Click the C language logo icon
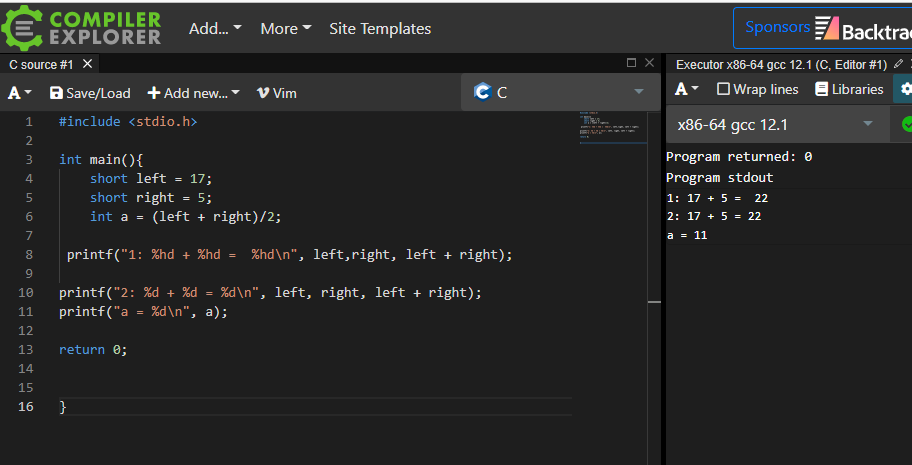The width and height of the screenshot is (912, 465). click(482, 92)
